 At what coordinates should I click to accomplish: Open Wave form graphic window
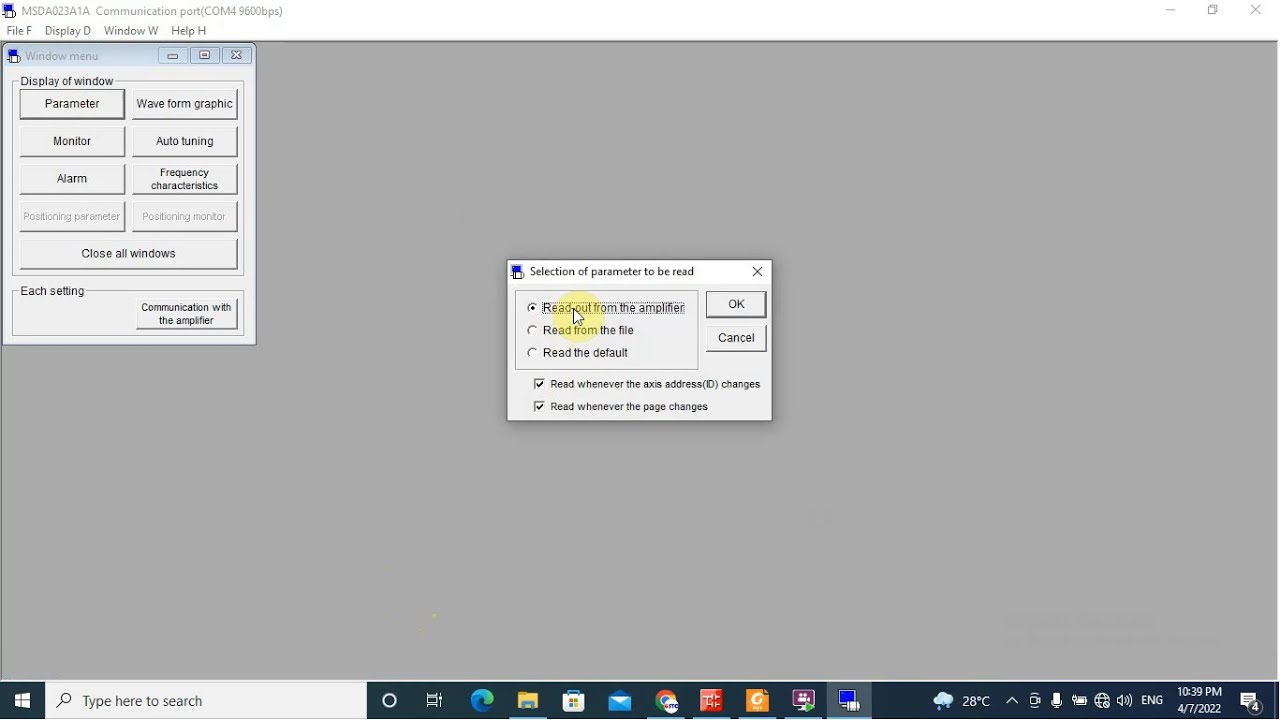(185, 104)
